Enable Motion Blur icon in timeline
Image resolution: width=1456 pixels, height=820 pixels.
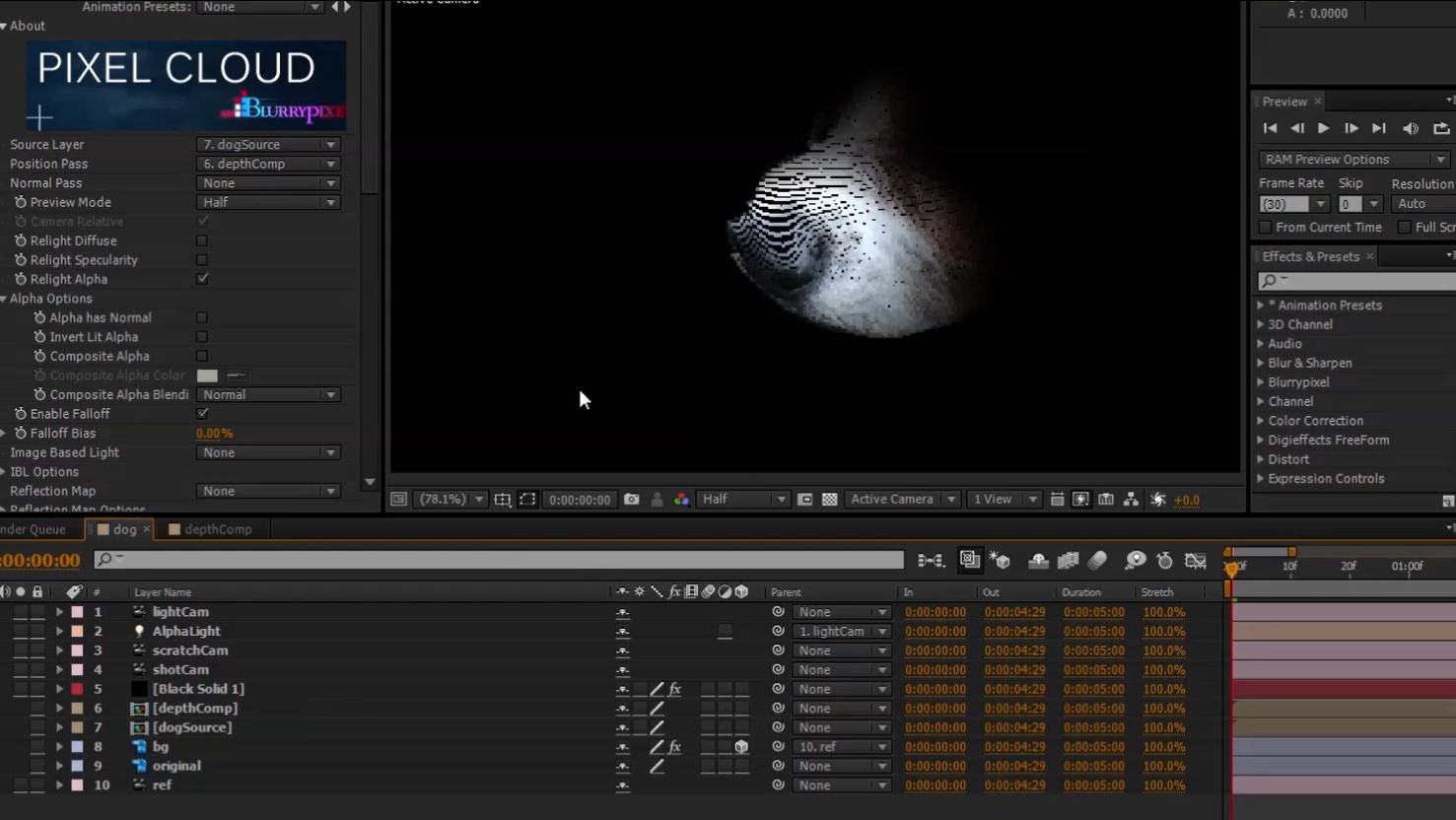pyautogui.click(x=1097, y=560)
